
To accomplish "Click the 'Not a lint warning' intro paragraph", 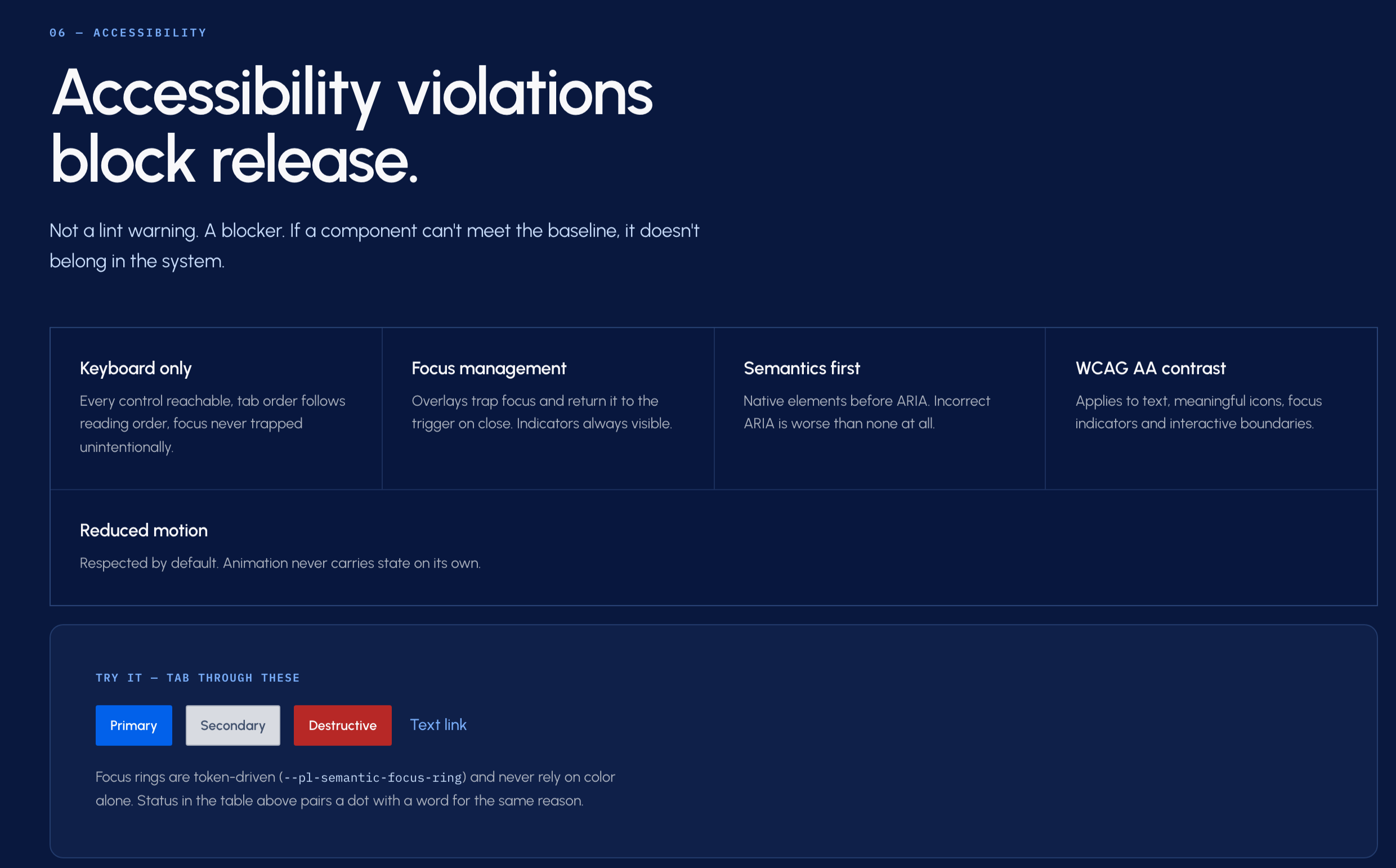I will (x=374, y=245).
